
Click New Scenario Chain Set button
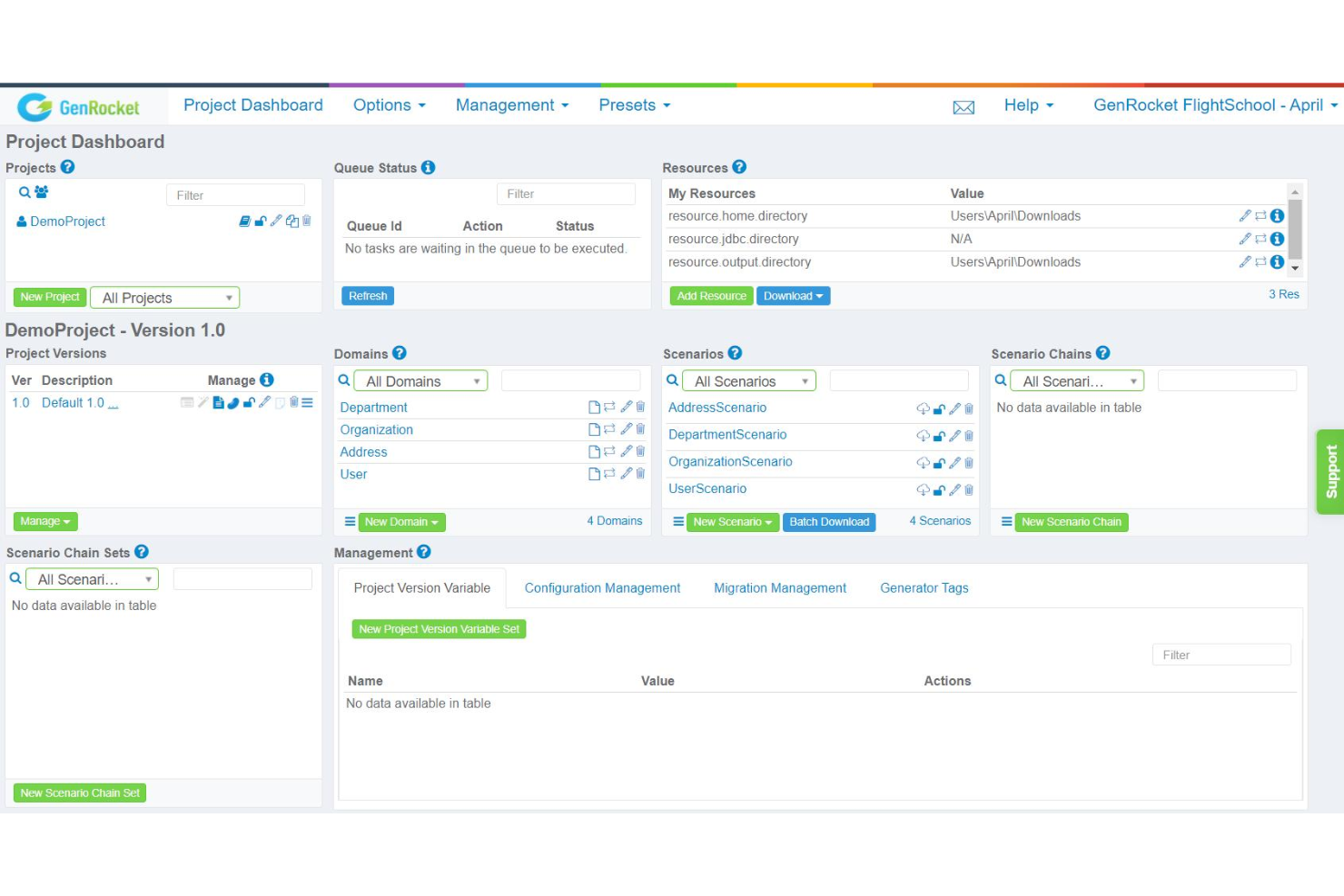click(80, 793)
